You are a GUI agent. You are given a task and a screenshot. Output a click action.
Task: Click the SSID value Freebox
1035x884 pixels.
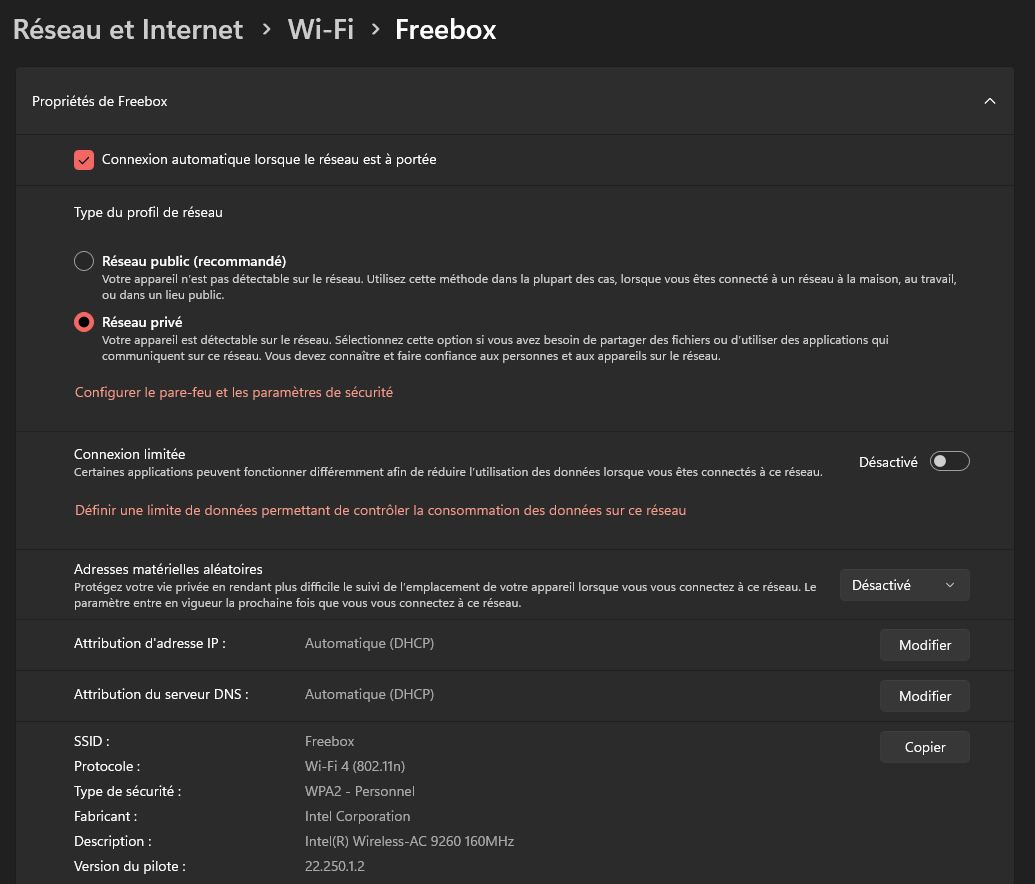pos(329,741)
